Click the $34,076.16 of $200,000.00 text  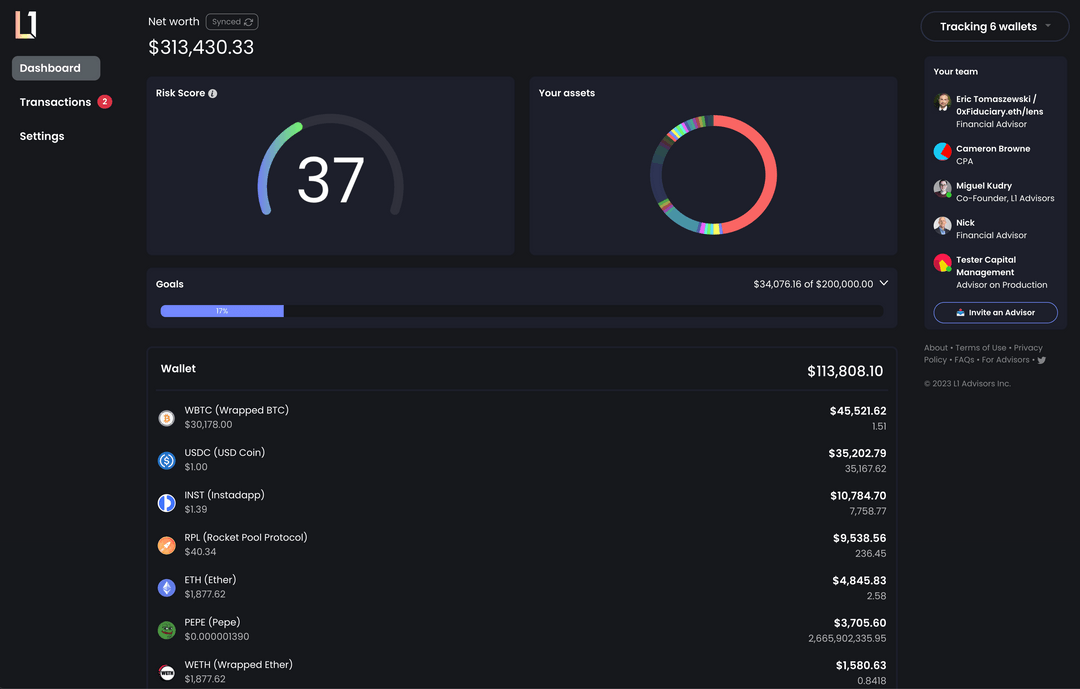tap(813, 284)
